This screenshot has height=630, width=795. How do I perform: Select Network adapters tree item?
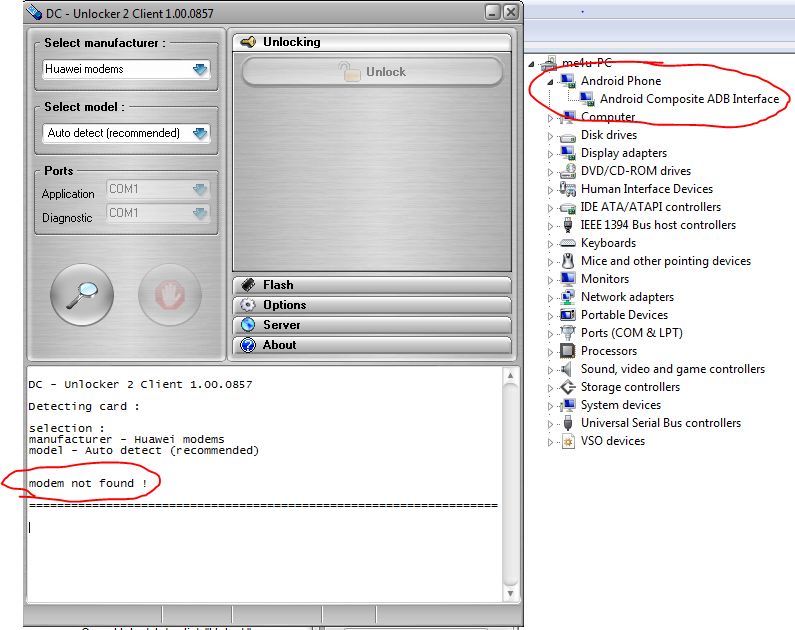627,297
